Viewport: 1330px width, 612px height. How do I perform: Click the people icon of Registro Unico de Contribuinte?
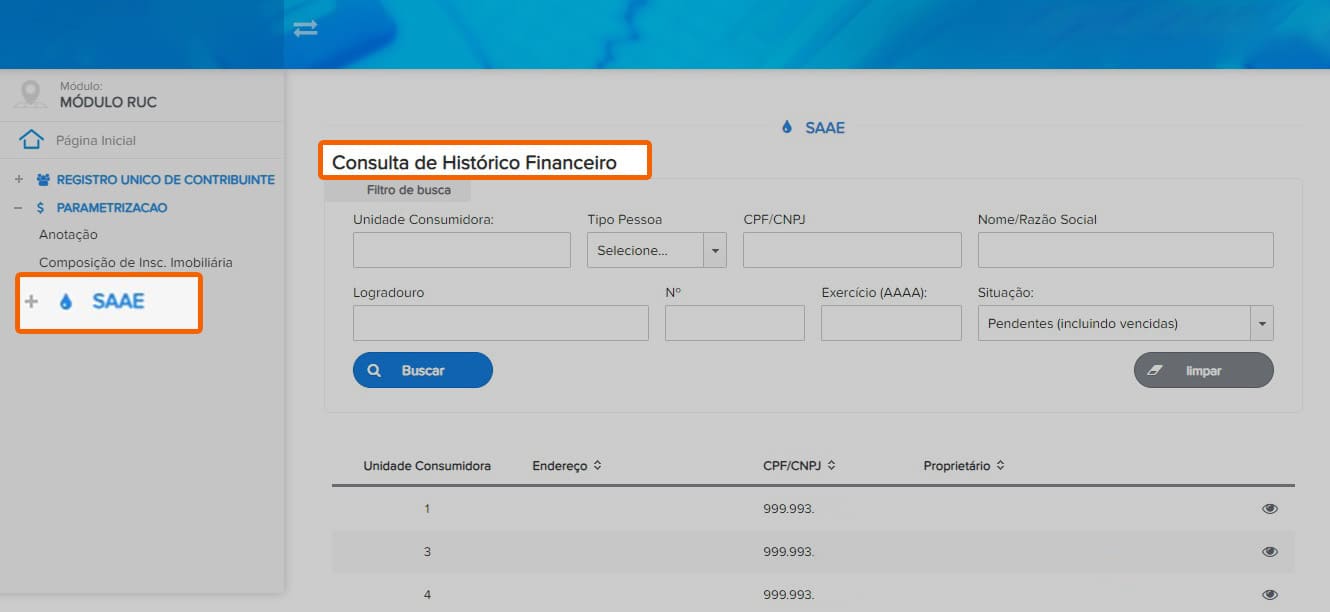point(43,180)
